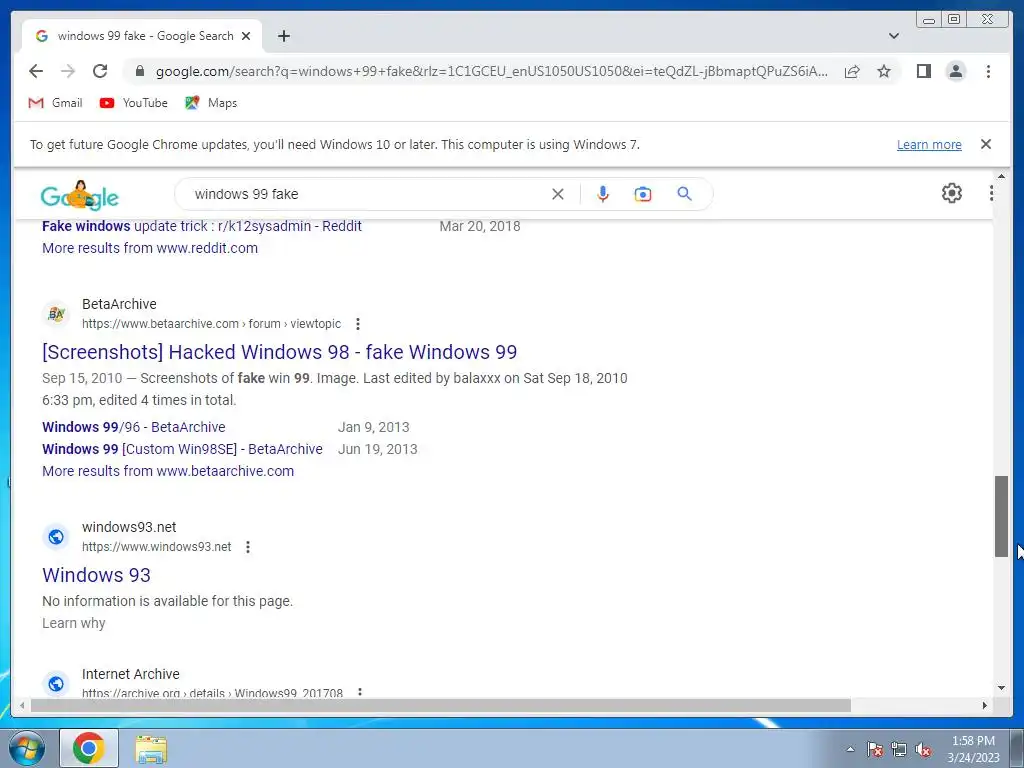Search by image with the camera icon
This screenshot has width=1024, height=768.
643,194
